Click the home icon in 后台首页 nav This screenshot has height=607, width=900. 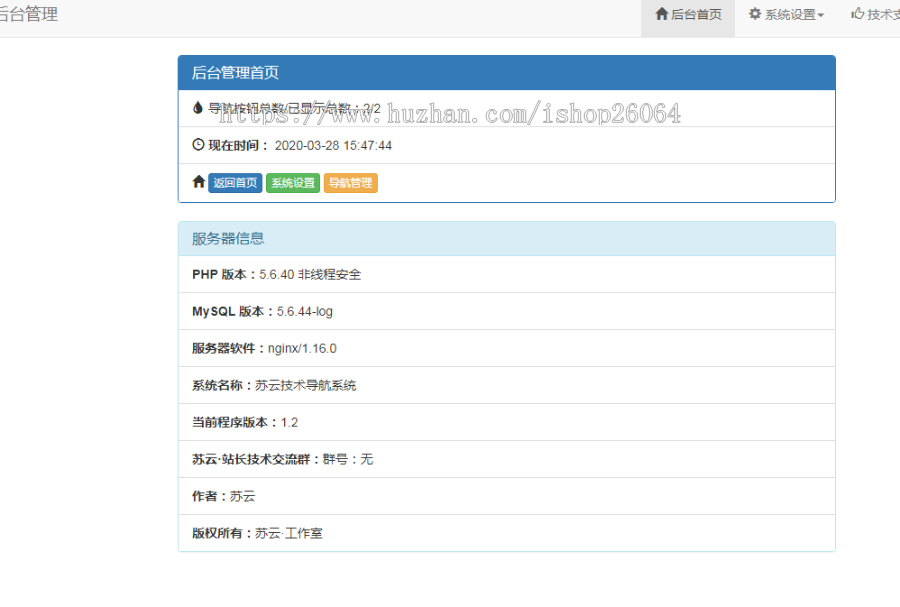coord(662,14)
